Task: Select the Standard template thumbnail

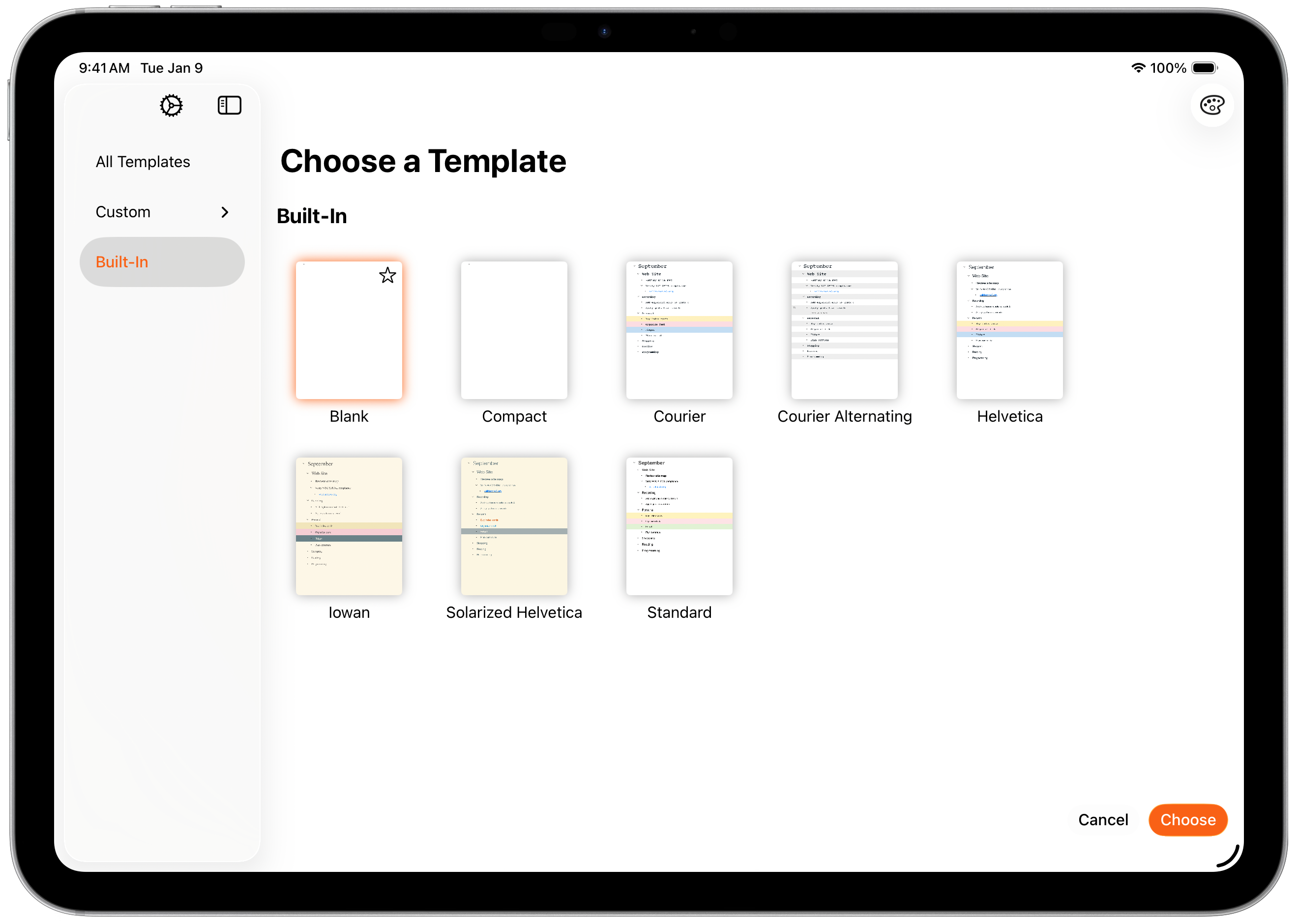Action: 679,526
